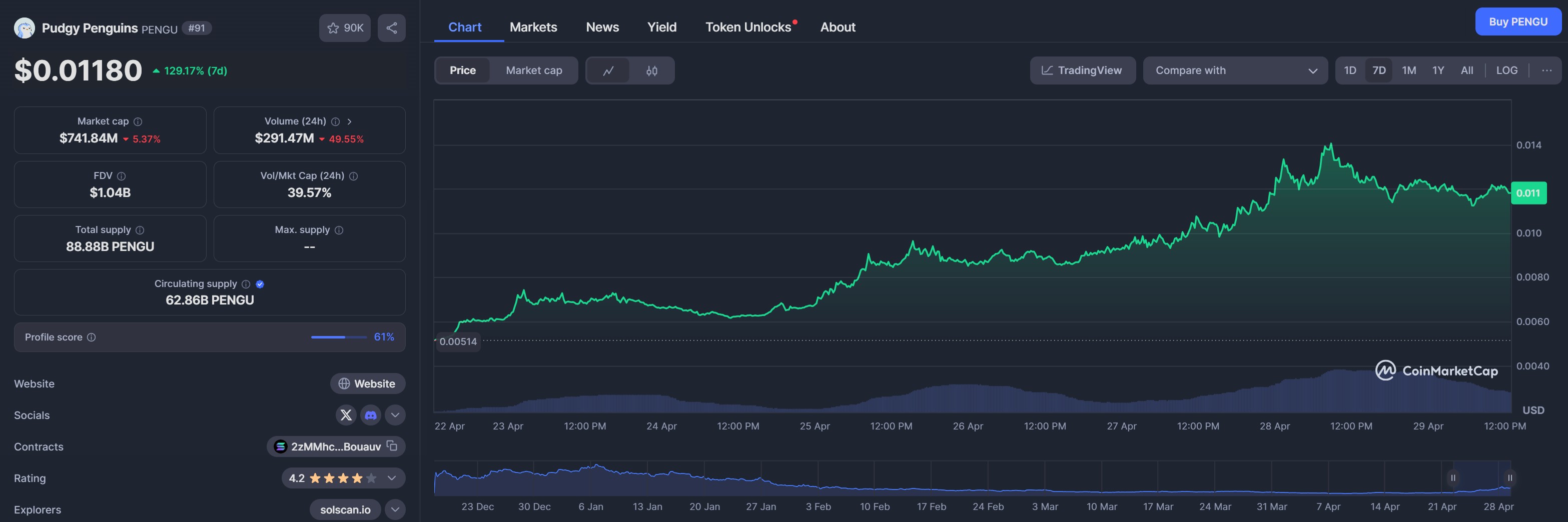Click the Pudgy Penguins logo avatar
This screenshot has width=1568, height=522.
pos(25,28)
